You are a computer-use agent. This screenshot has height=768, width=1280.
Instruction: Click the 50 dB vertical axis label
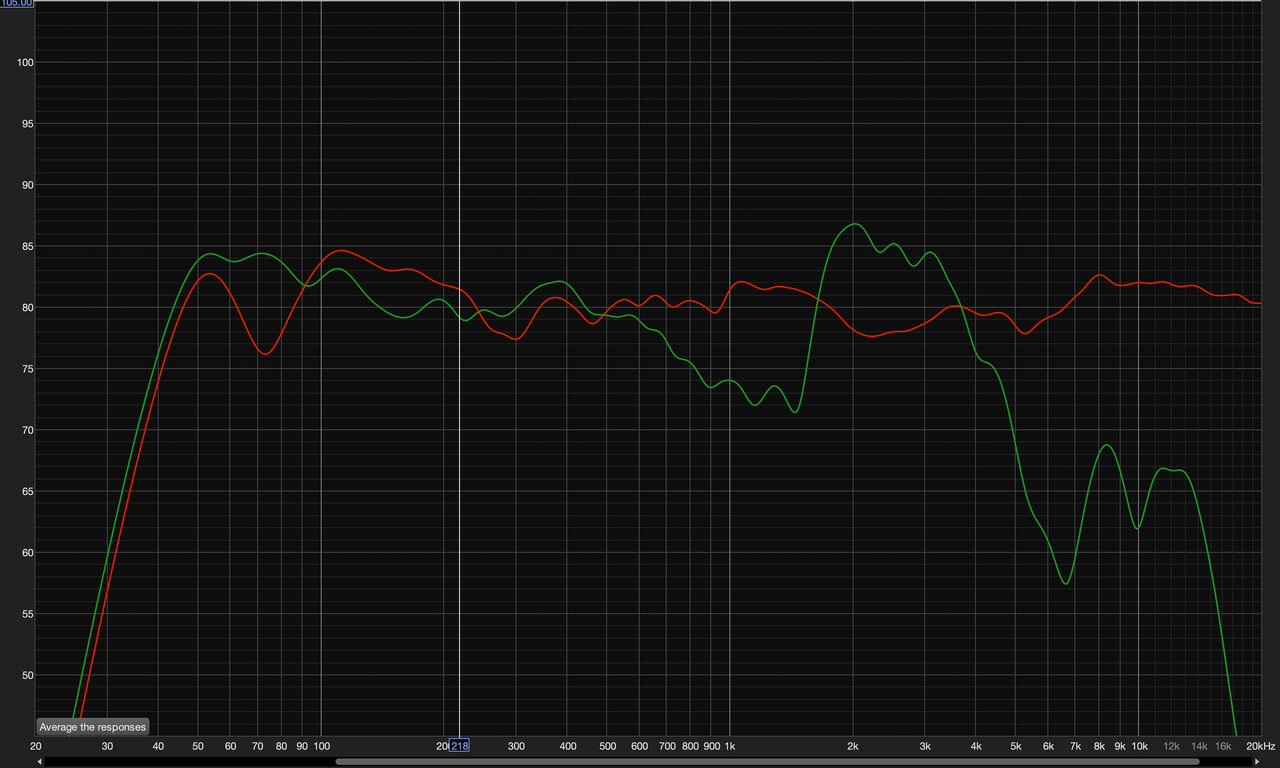[x=28, y=675]
